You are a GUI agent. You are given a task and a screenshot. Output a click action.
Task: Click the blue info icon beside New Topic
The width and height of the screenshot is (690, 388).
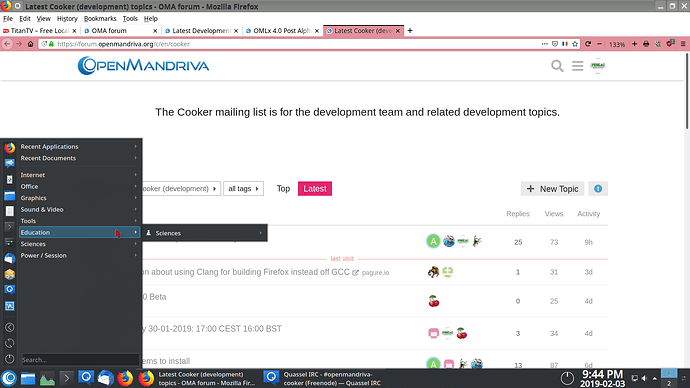pyautogui.click(x=598, y=189)
